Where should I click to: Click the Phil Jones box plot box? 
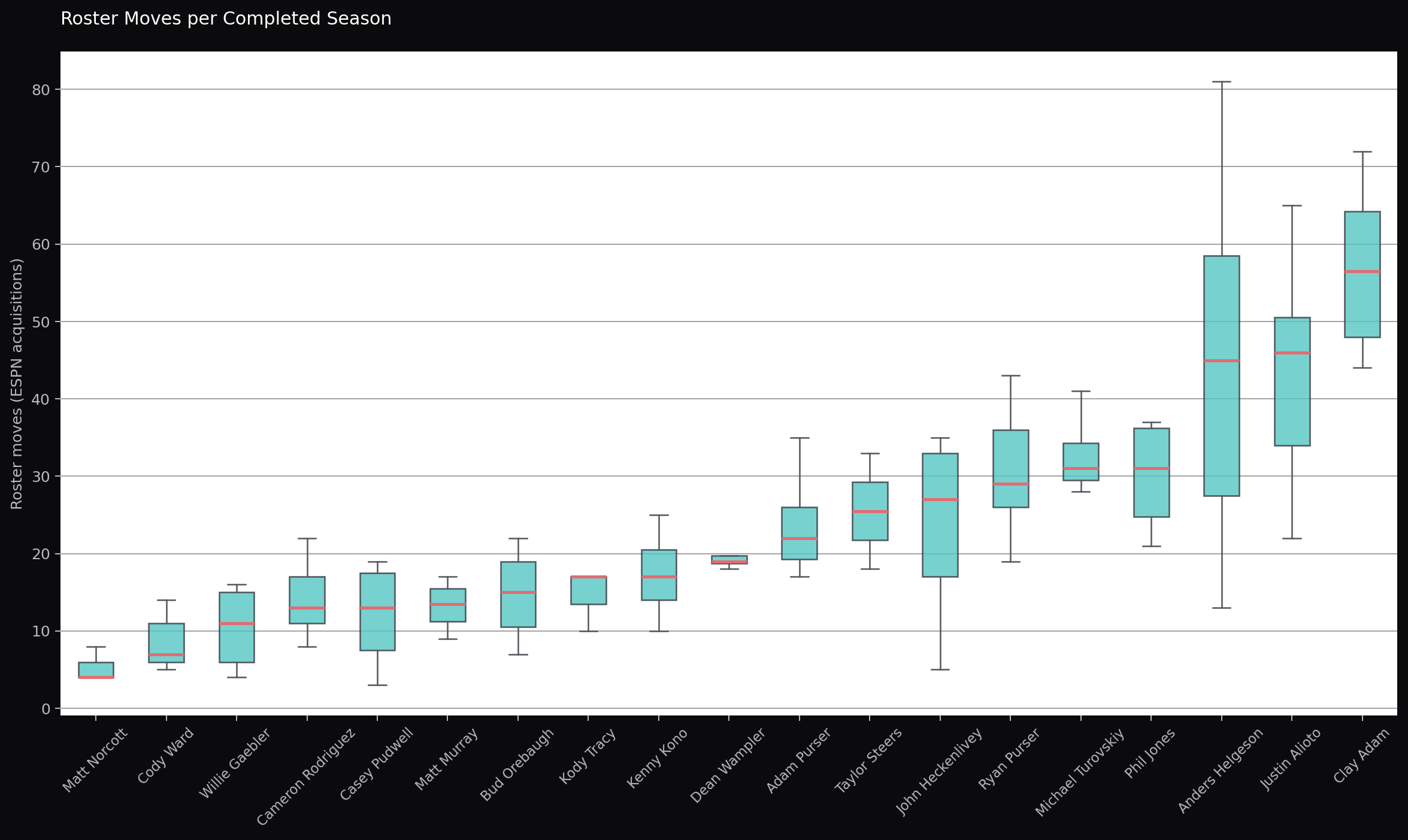point(1152,472)
